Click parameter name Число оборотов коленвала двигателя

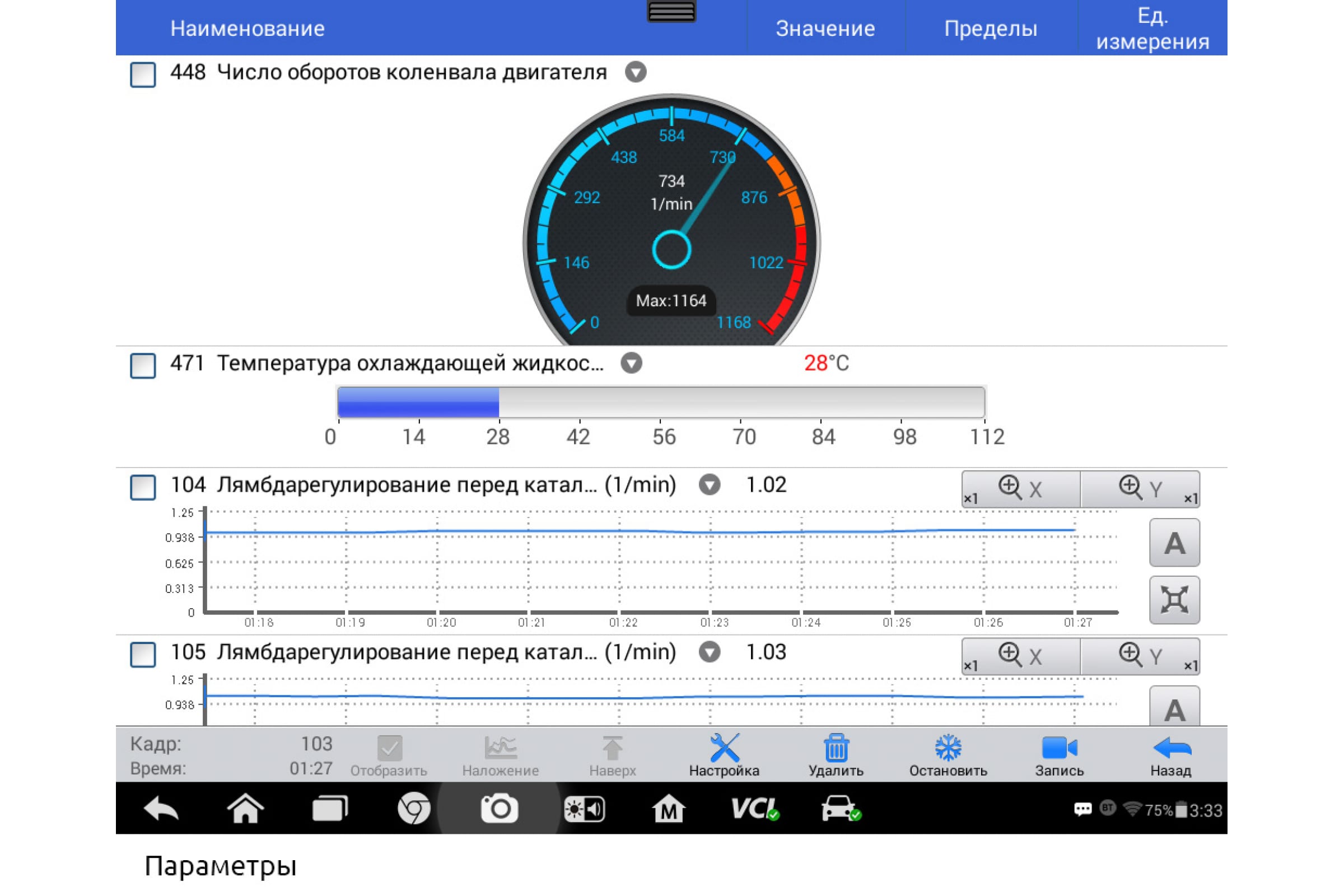(412, 73)
